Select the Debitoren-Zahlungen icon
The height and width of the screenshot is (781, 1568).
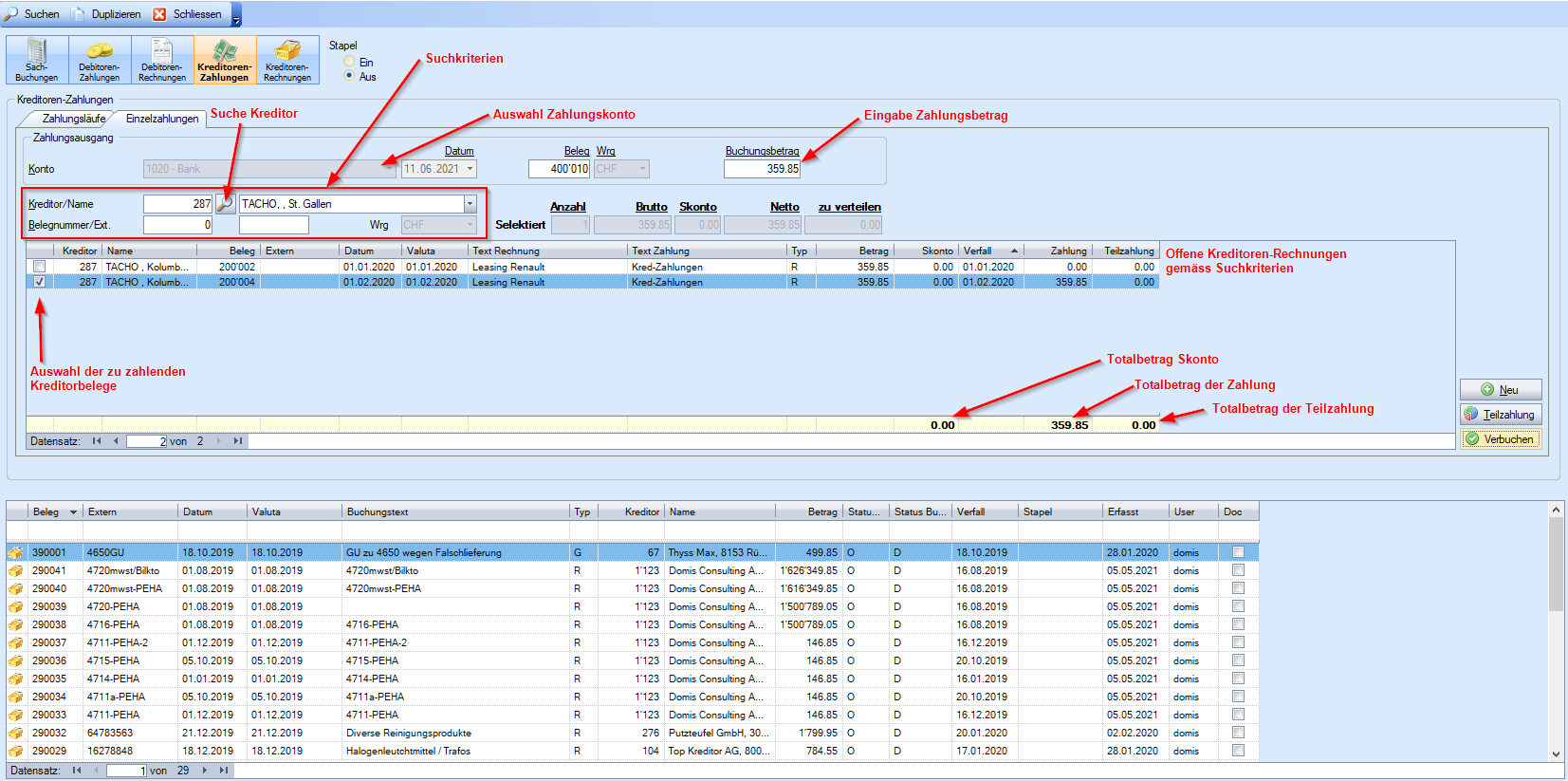click(100, 60)
